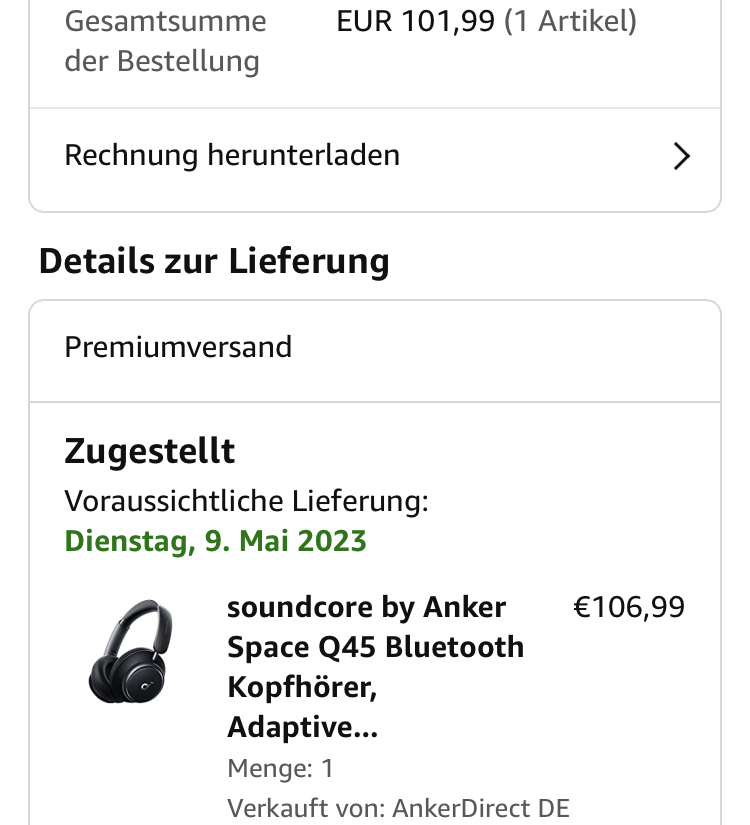Click the '(1 Artikel)' item count
The image size is (750, 825).
pos(570,21)
